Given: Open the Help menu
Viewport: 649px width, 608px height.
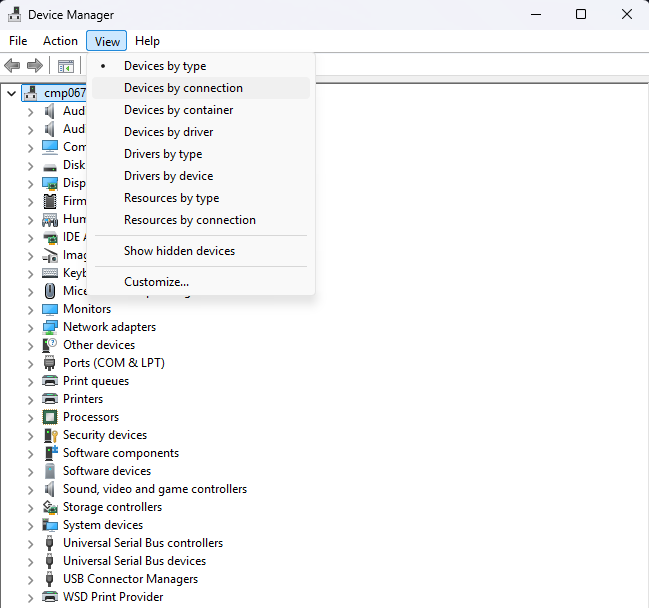Looking at the screenshot, I should [x=147, y=41].
